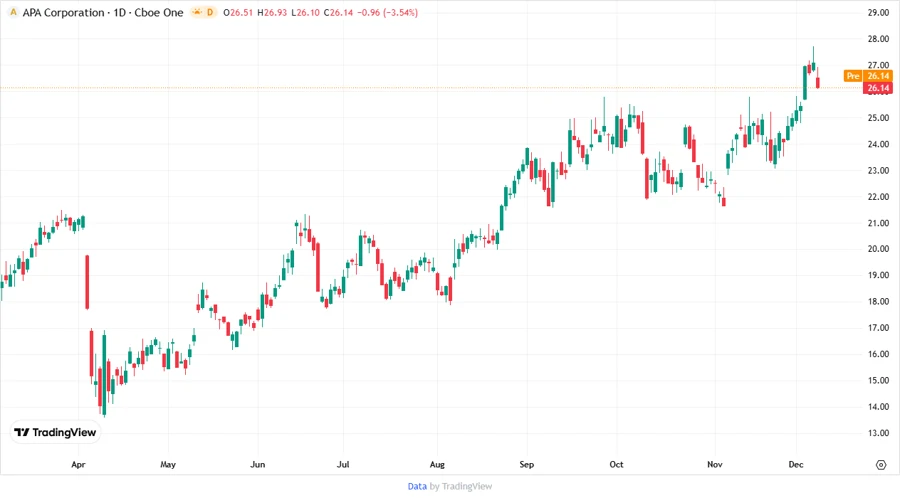Click the Oct label on time axis

(x=616, y=465)
